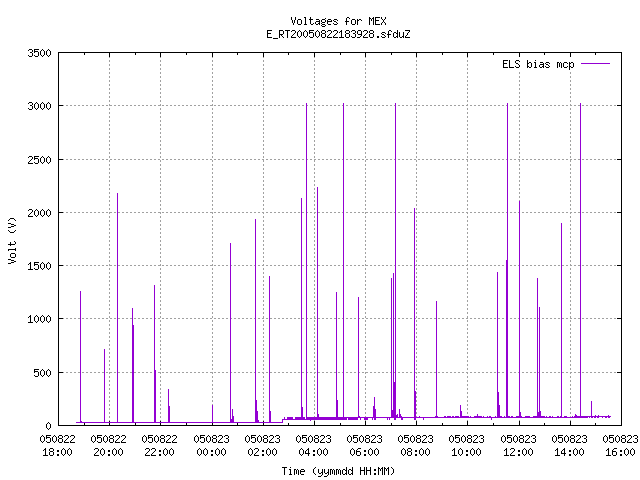This screenshot has width=640, height=480.
Task: Click the 1700 V spike after 00:00
Action: point(231,333)
